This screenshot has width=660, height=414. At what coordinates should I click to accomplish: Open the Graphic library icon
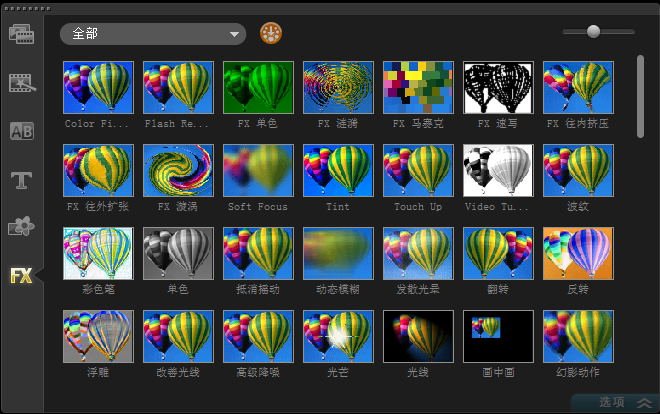21,228
